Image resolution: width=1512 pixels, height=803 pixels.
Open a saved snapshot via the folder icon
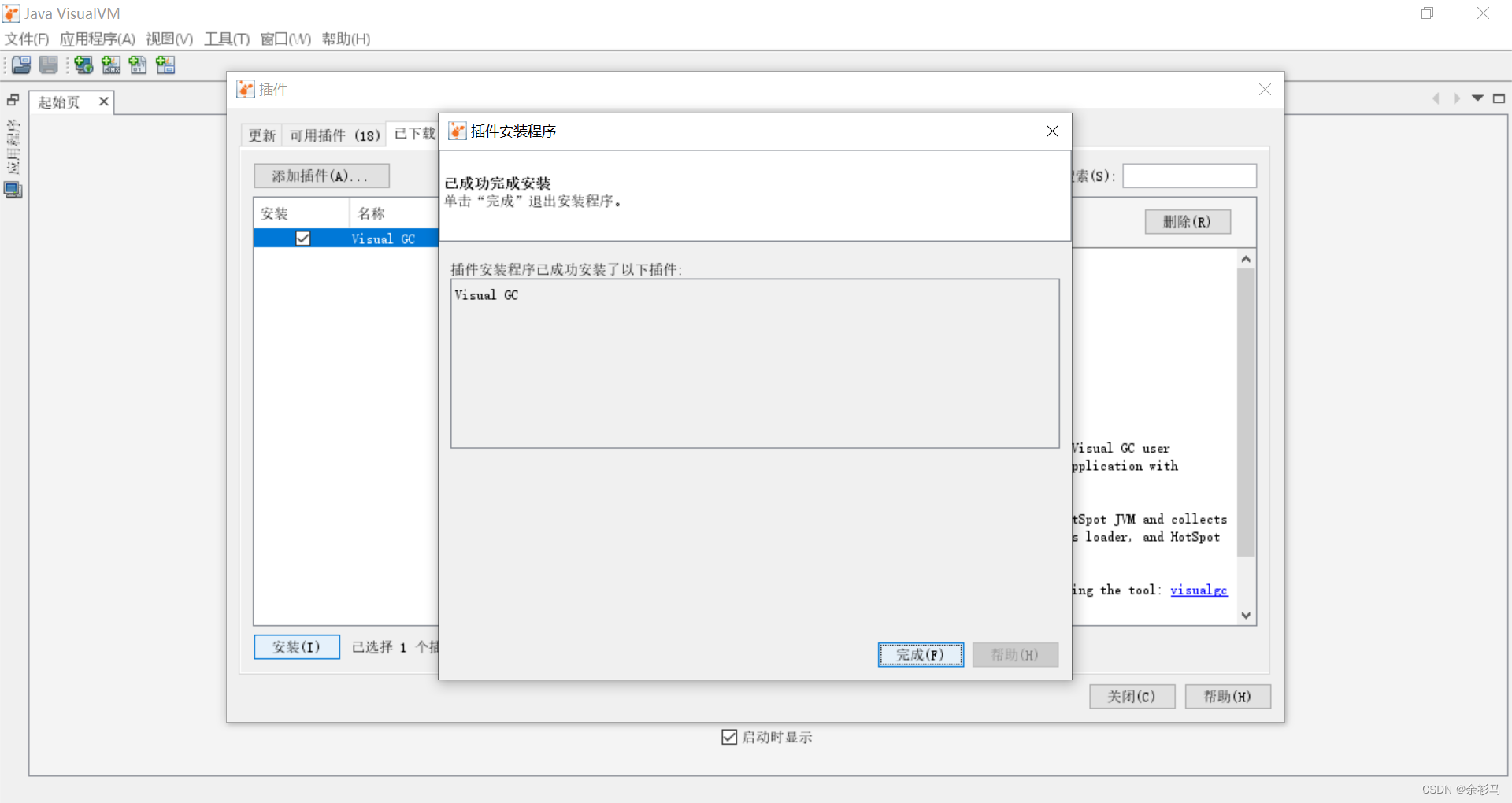(21, 65)
